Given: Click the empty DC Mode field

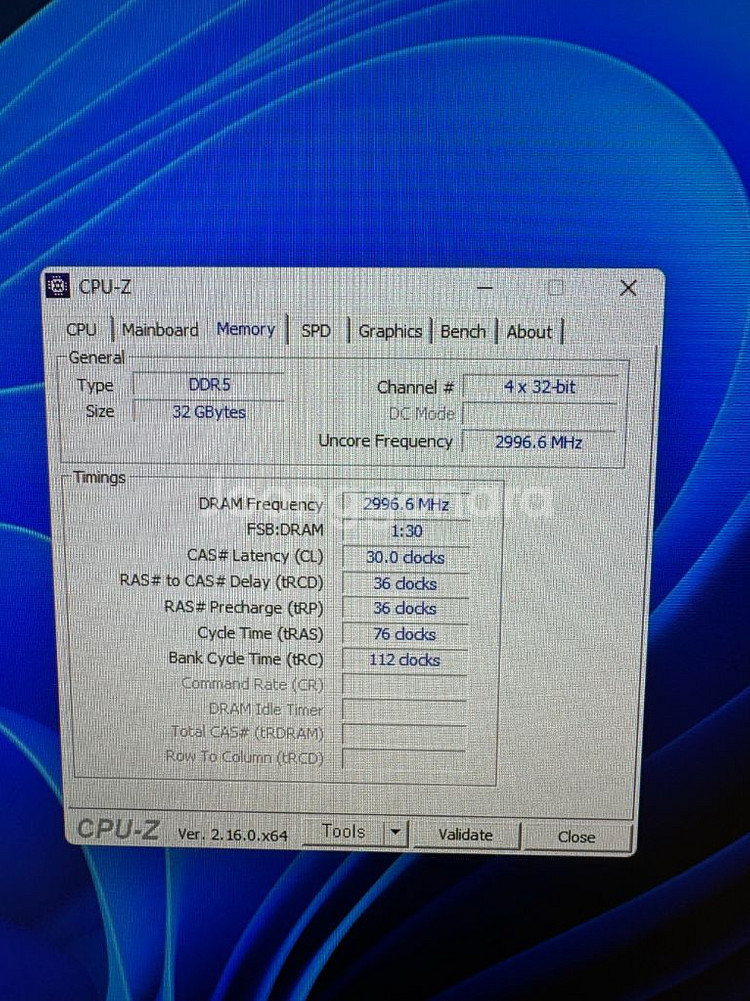Looking at the screenshot, I should [539, 414].
